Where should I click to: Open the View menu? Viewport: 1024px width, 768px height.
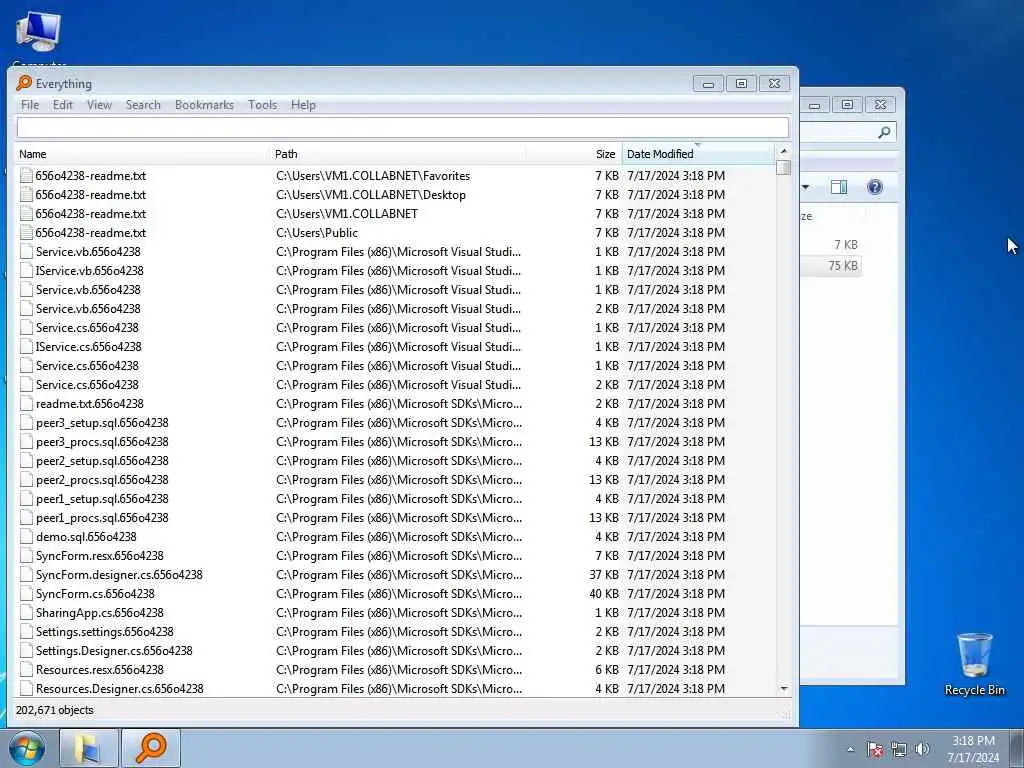(99, 104)
